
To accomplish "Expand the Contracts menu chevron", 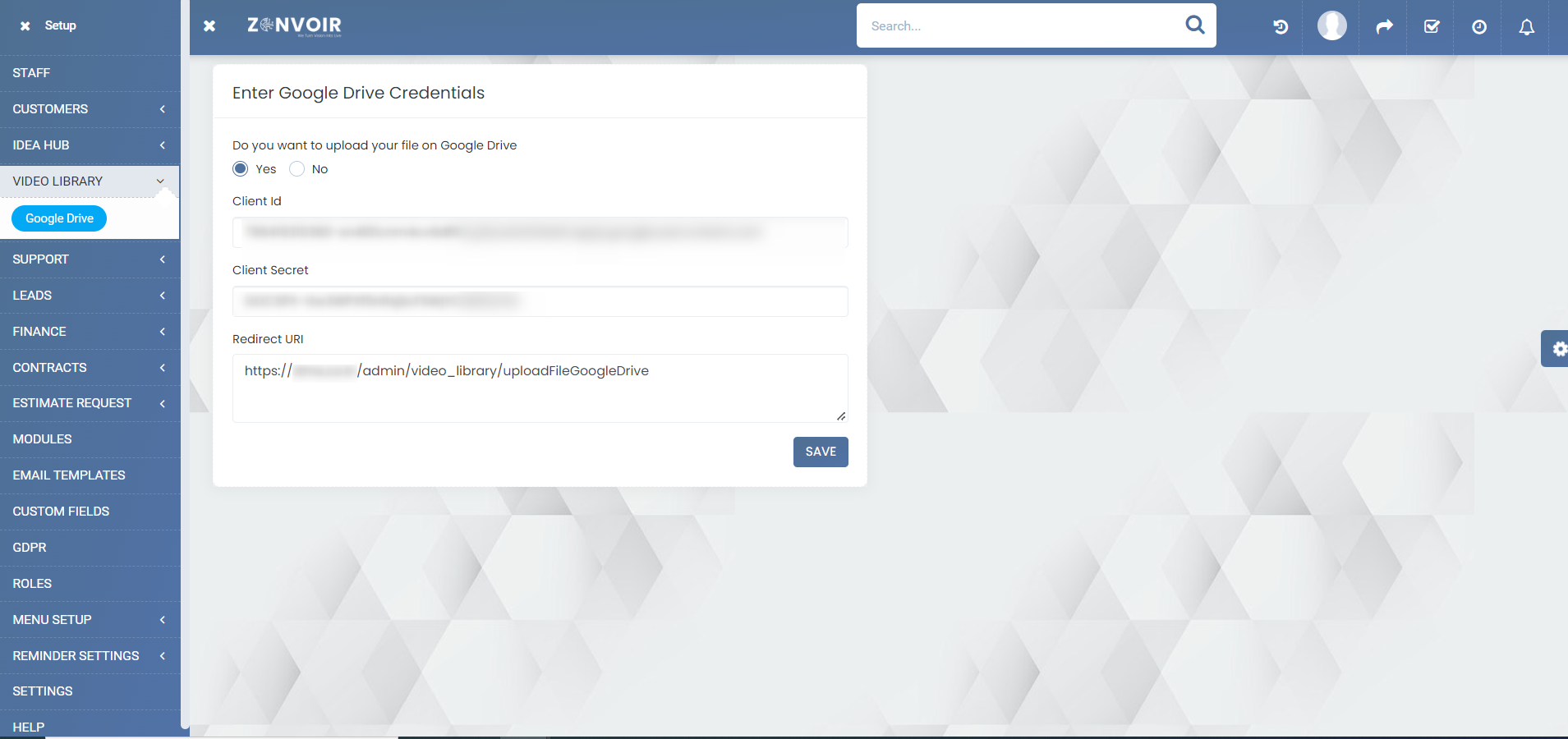I will (163, 368).
